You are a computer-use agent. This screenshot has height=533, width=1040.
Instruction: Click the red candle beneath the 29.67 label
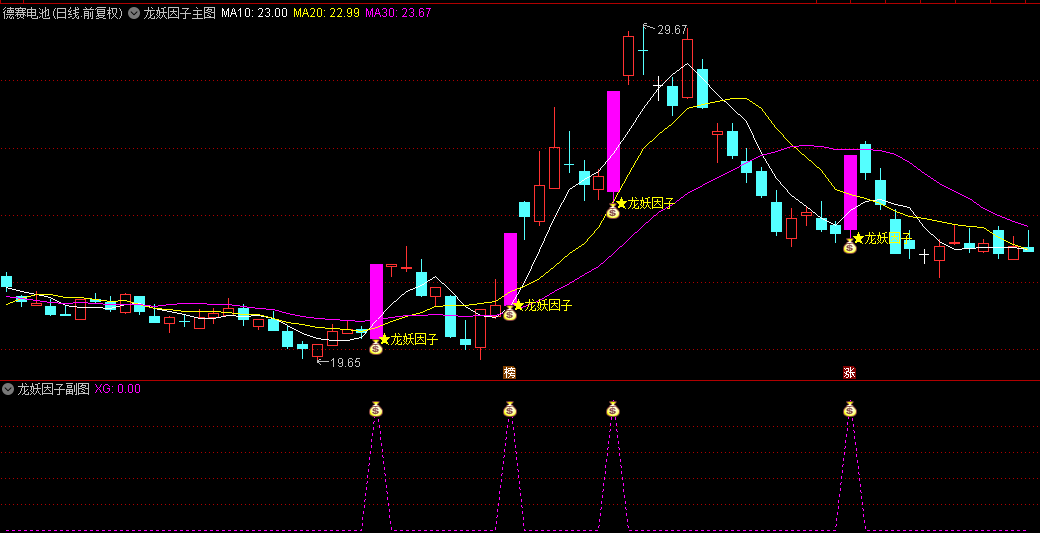(x=687, y=68)
